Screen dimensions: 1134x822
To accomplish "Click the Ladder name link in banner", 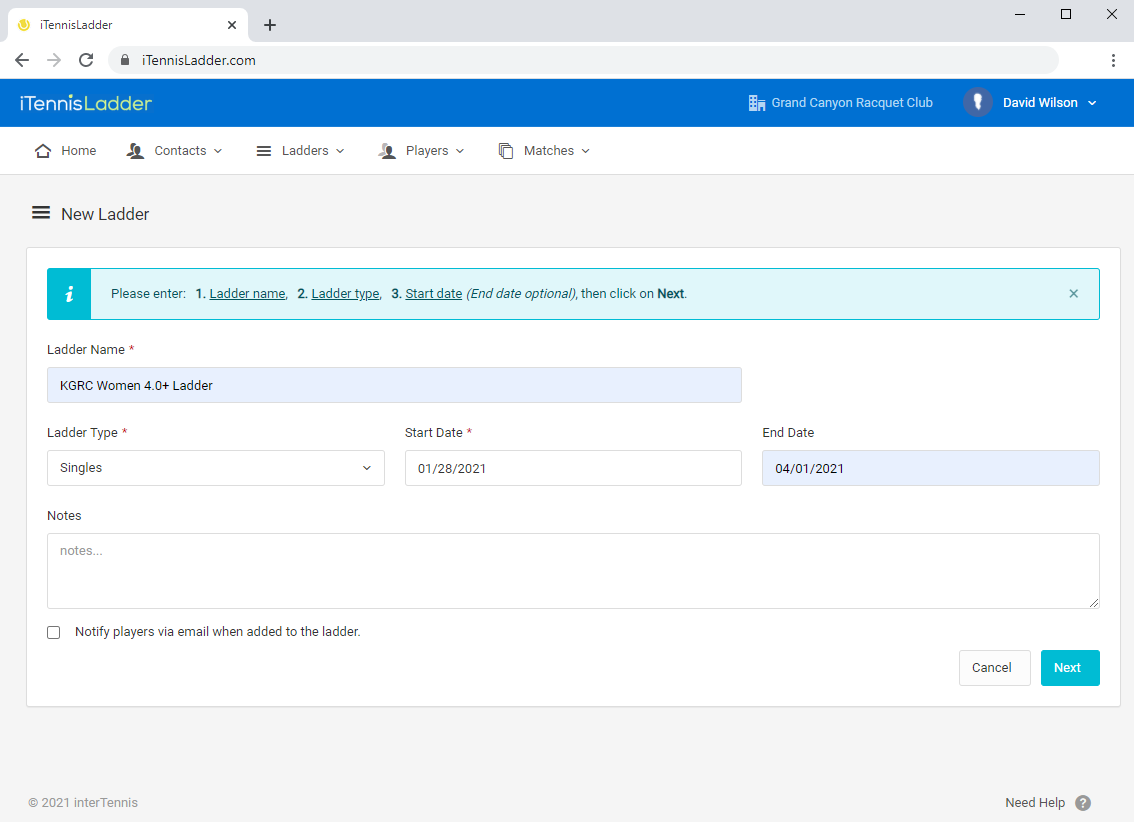I will [247, 294].
